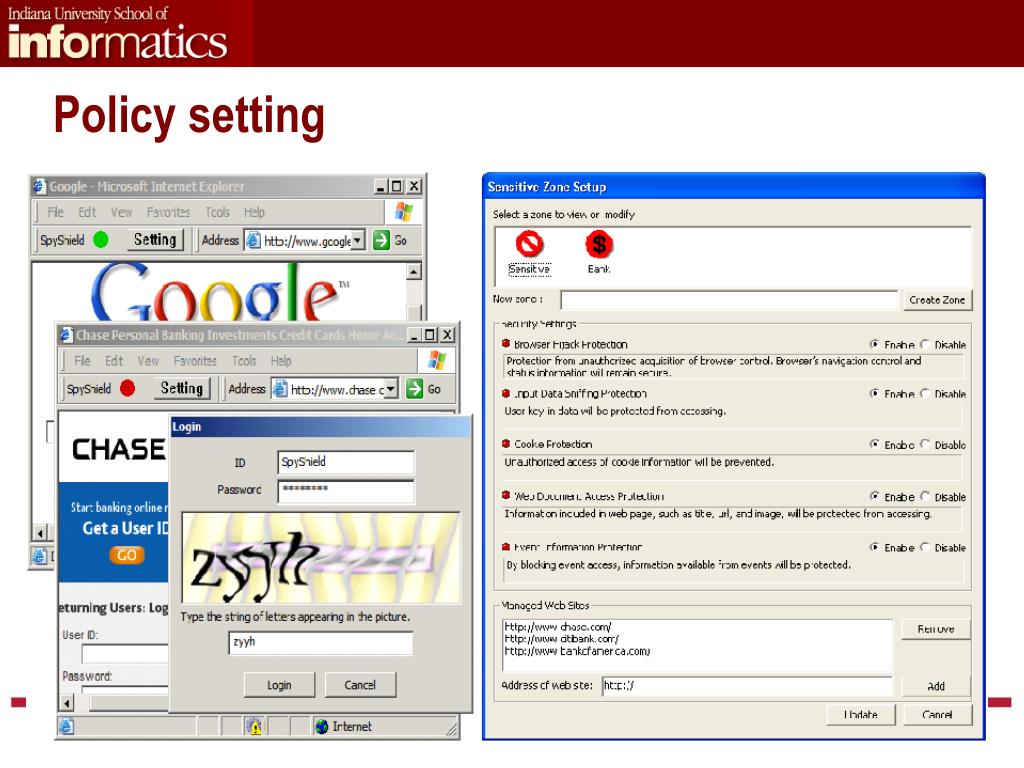The height and width of the screenshot is (768, 1024).
Task: Click green Go arrow in Google window
Action: click(381, 240)
